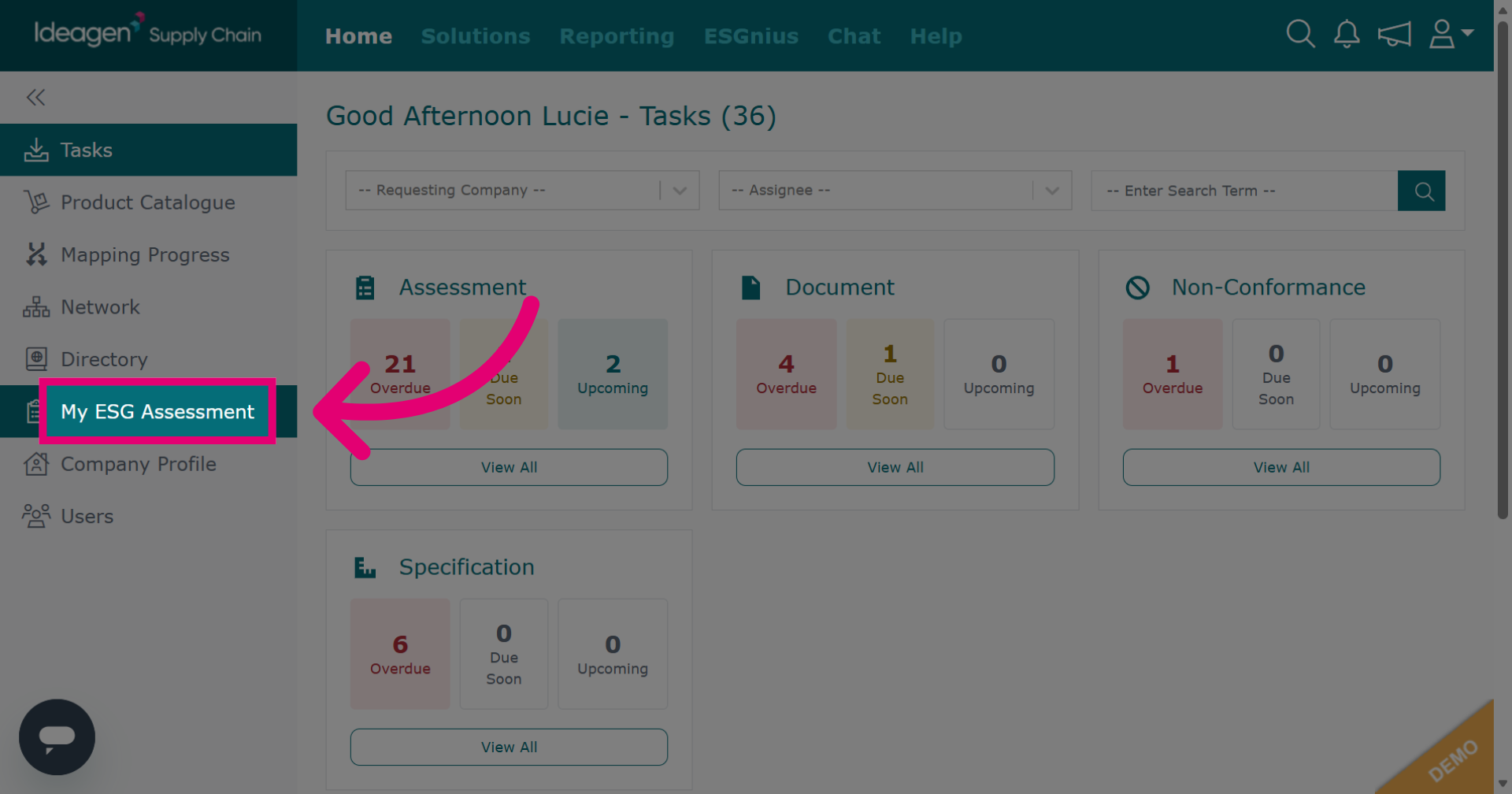Open the Chat menu item
Image resolution: width=1512 pixels, height=794 pixels.
(x=854, y=36)
